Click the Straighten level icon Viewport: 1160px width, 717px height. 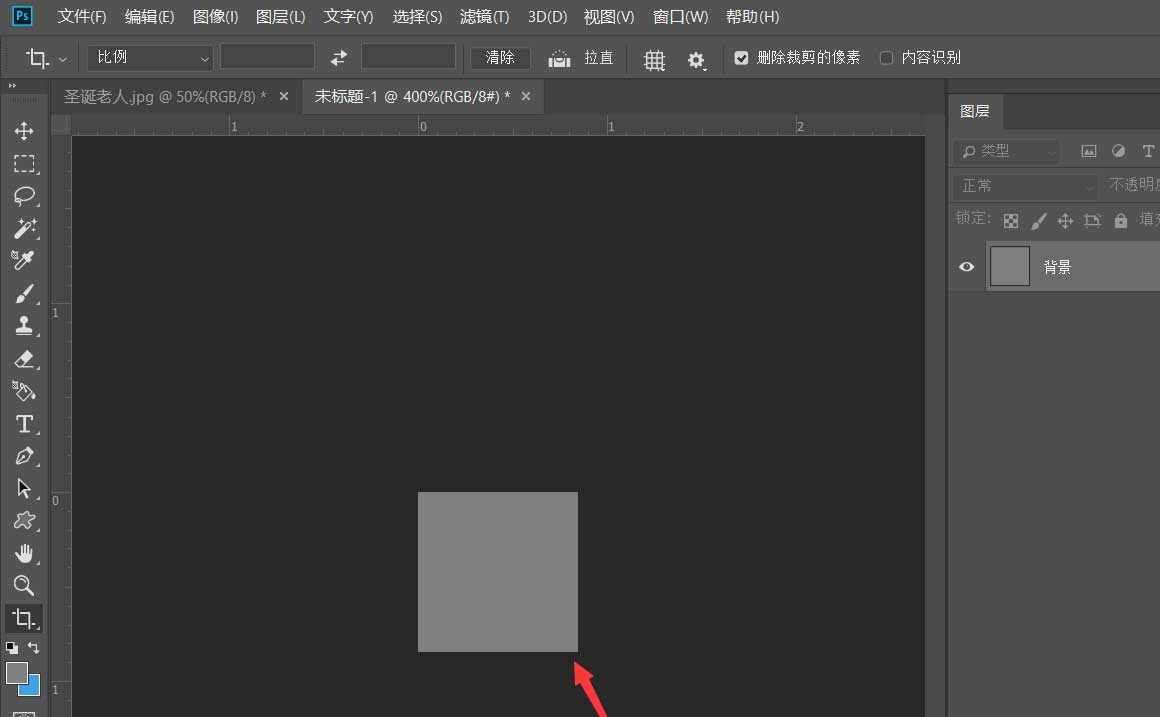[x=559, y=58]
